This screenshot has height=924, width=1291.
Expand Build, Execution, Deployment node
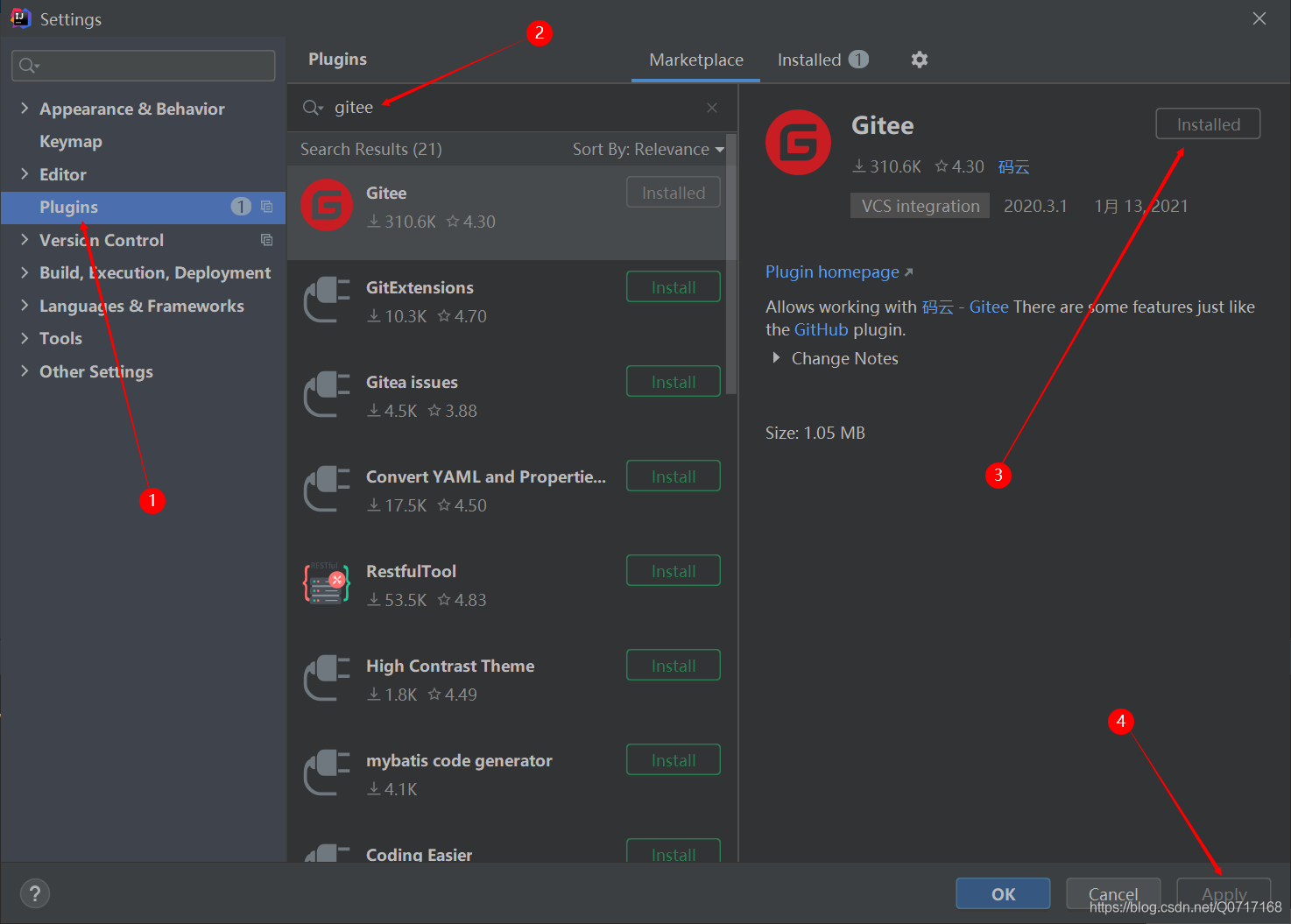[25, 272]
